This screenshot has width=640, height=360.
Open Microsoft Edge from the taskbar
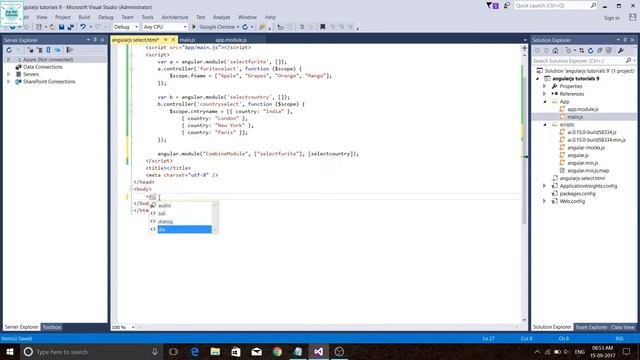click(x=195, y=351)
